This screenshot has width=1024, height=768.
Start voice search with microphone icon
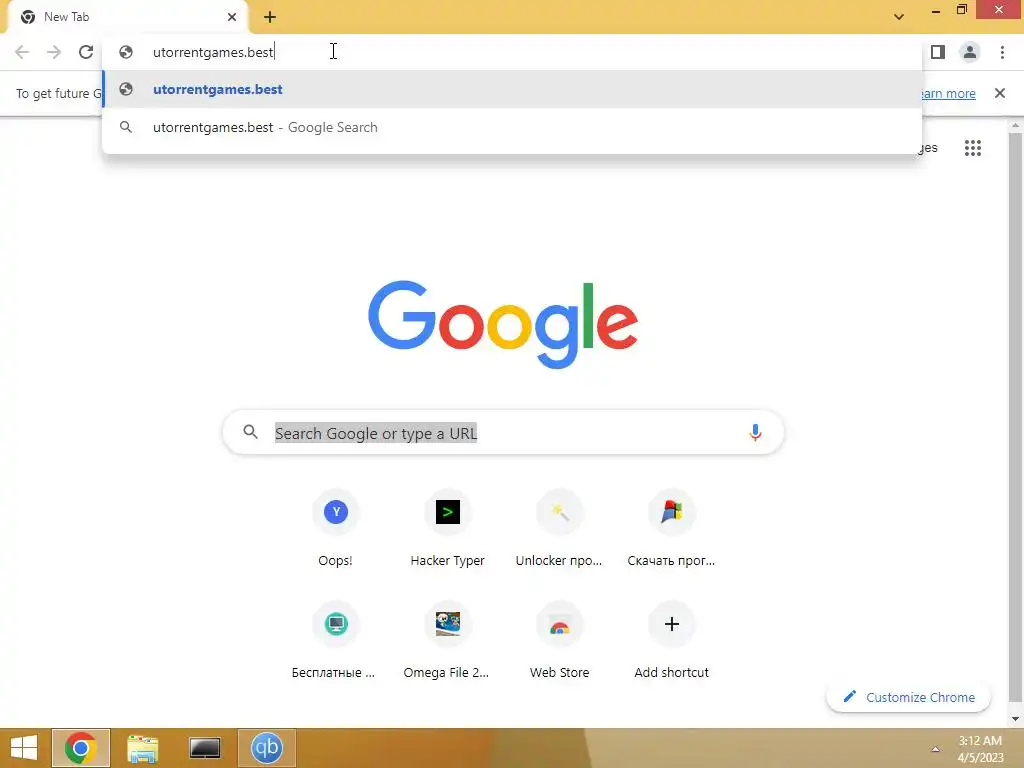point(755,432)
